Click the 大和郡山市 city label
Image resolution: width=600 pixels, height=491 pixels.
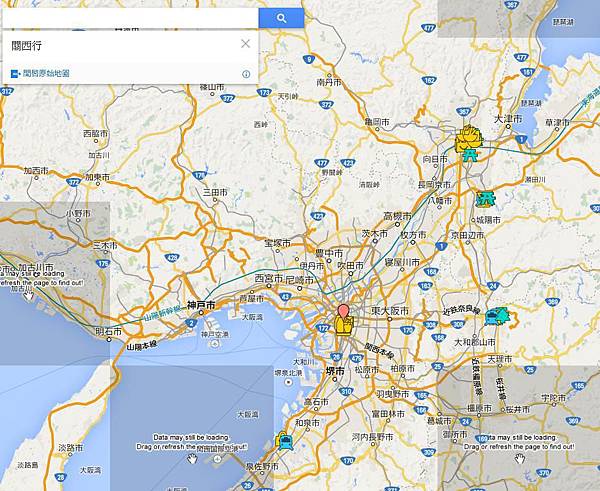pyautogui.click(x=474, y=342)
